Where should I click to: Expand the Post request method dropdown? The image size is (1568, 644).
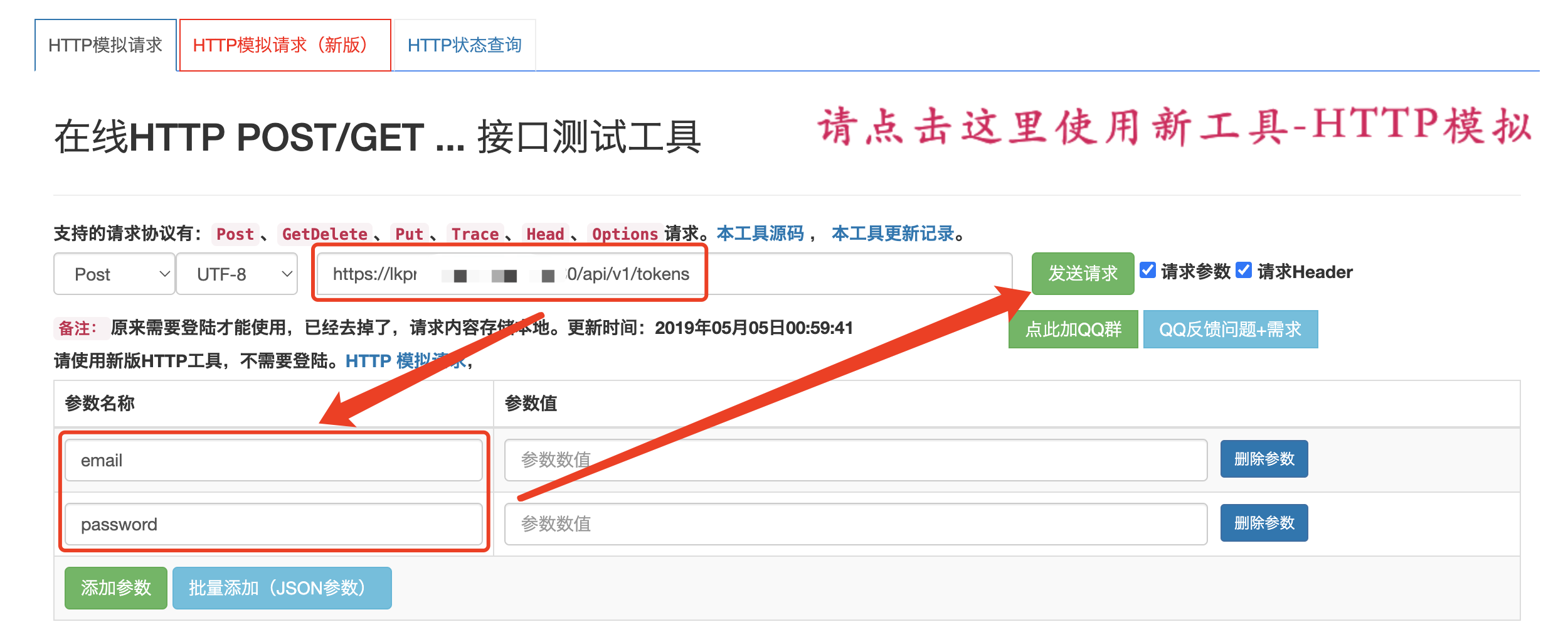114,274
